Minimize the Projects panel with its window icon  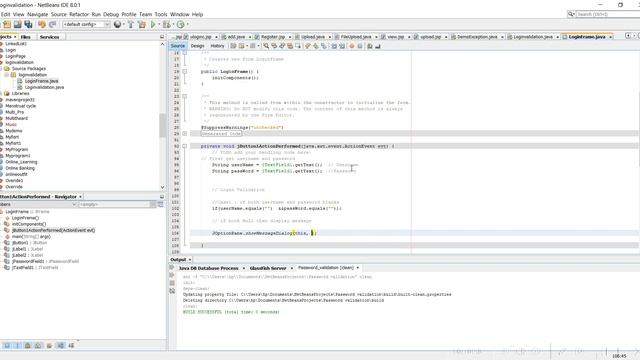pyautogui.click(x=162, y=37)
